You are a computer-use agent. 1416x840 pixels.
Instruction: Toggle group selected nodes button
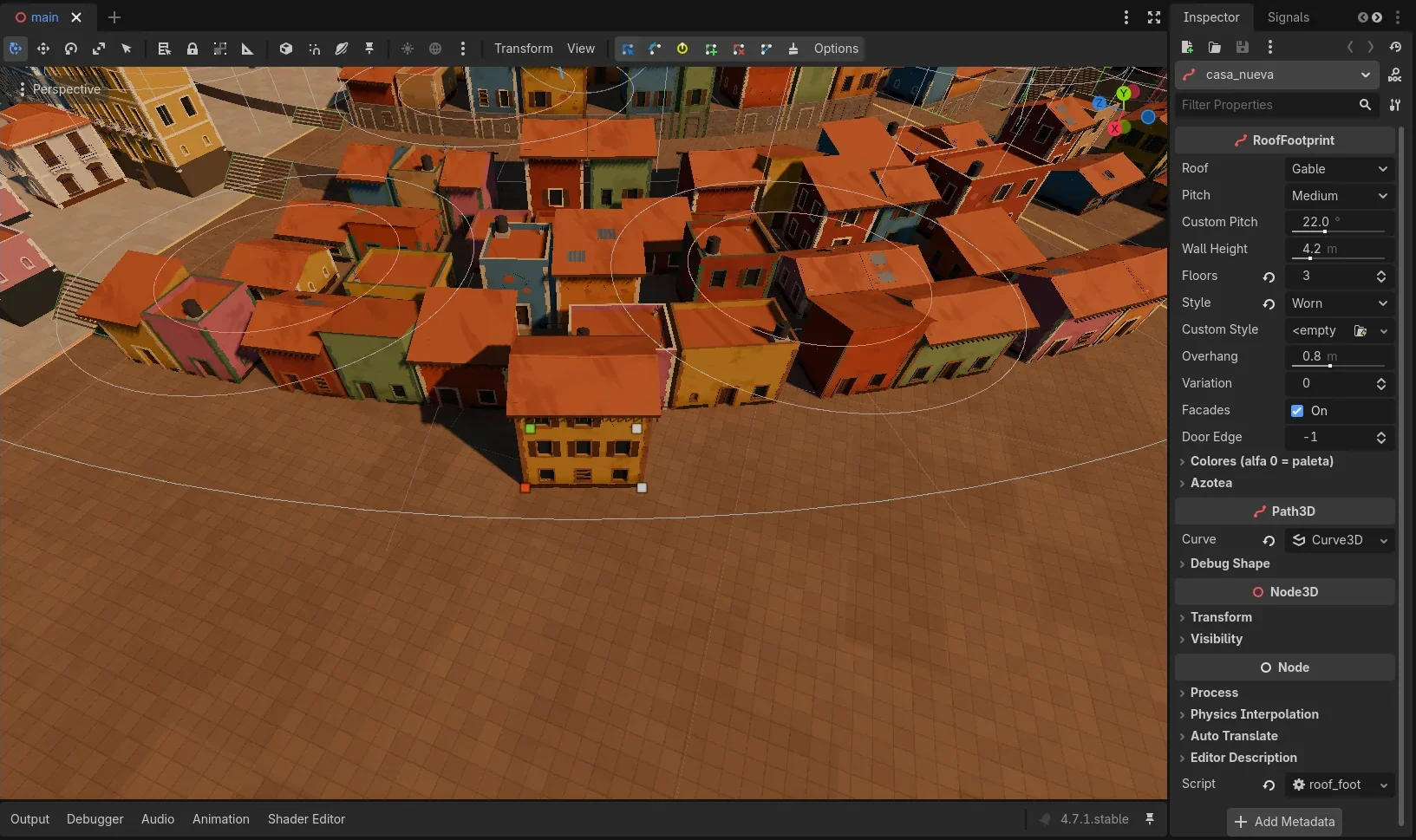pos(220,49)
